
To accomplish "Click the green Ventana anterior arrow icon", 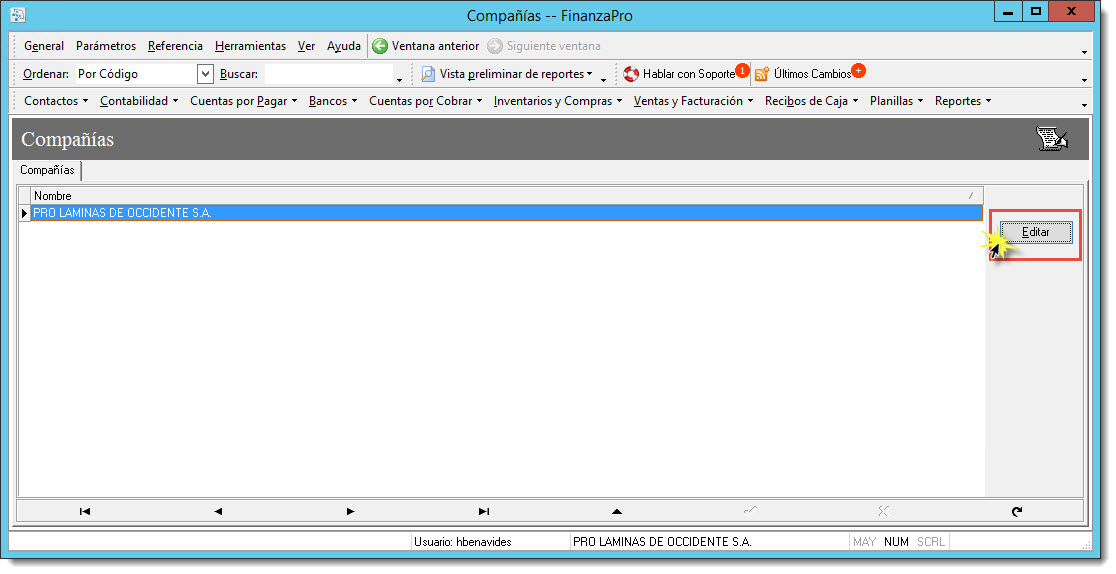I will 380,46.
